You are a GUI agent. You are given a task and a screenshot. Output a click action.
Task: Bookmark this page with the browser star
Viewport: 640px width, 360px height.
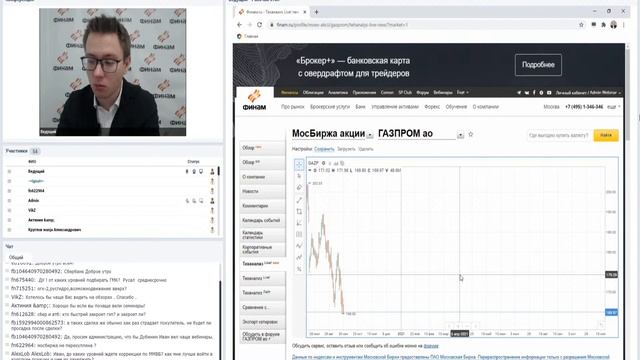point(581,24)
